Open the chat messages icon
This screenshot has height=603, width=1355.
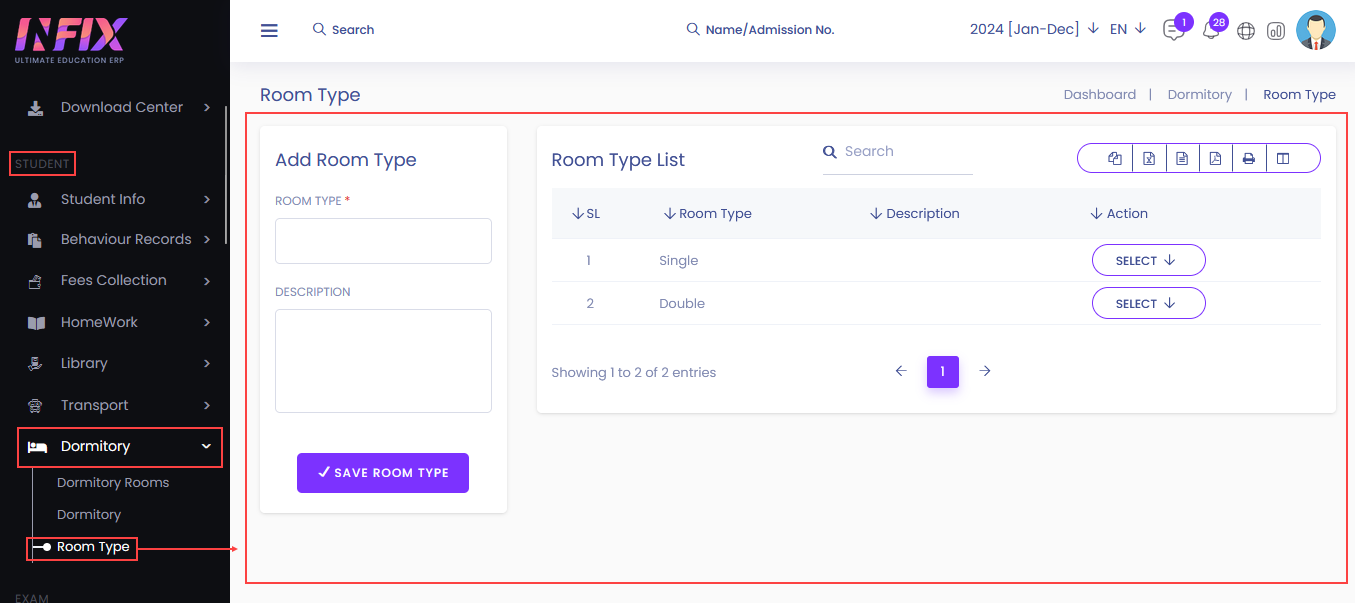click(1173, 30)
